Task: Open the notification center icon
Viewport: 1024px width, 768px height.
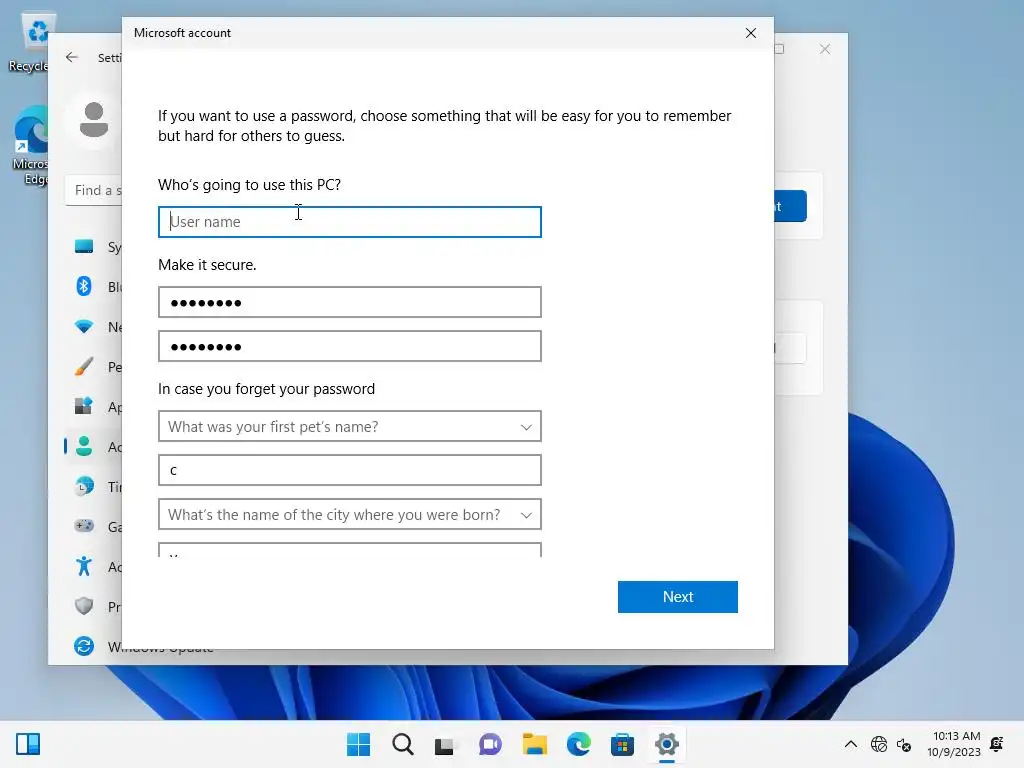Action: [x=997, y=744]
